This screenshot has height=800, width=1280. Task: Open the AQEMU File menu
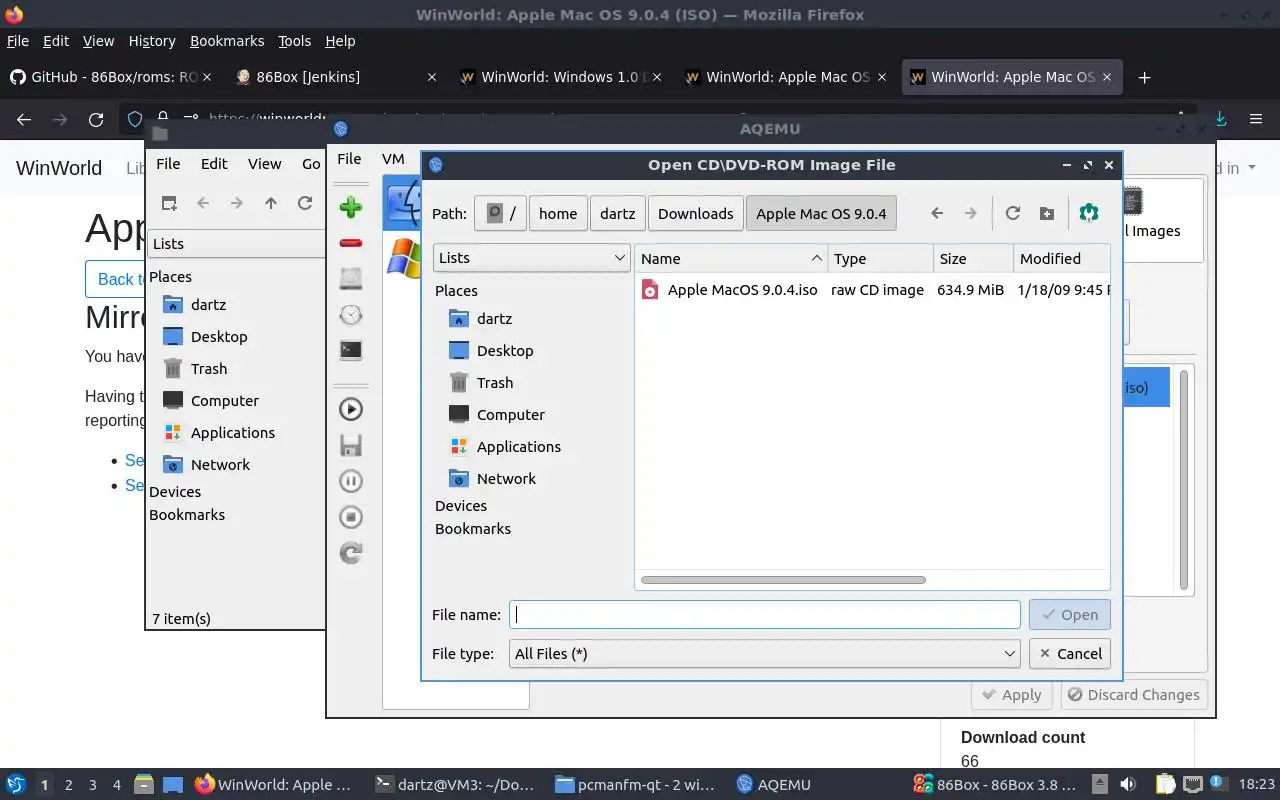[349, 159]
